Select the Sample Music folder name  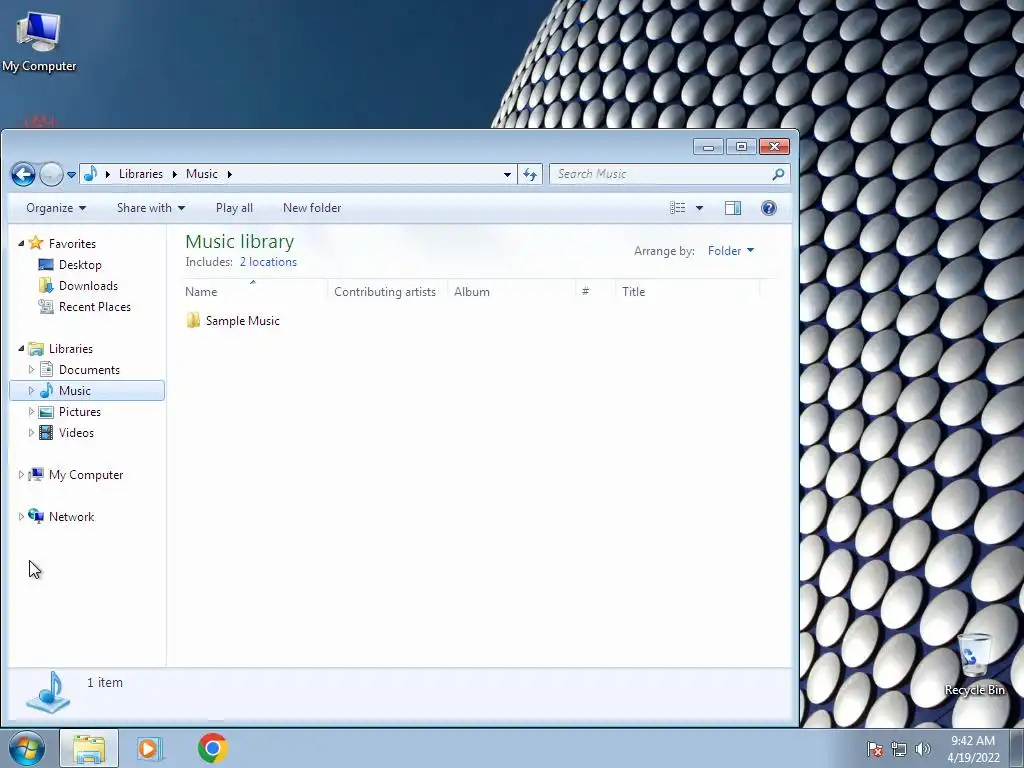click(242, 321)
